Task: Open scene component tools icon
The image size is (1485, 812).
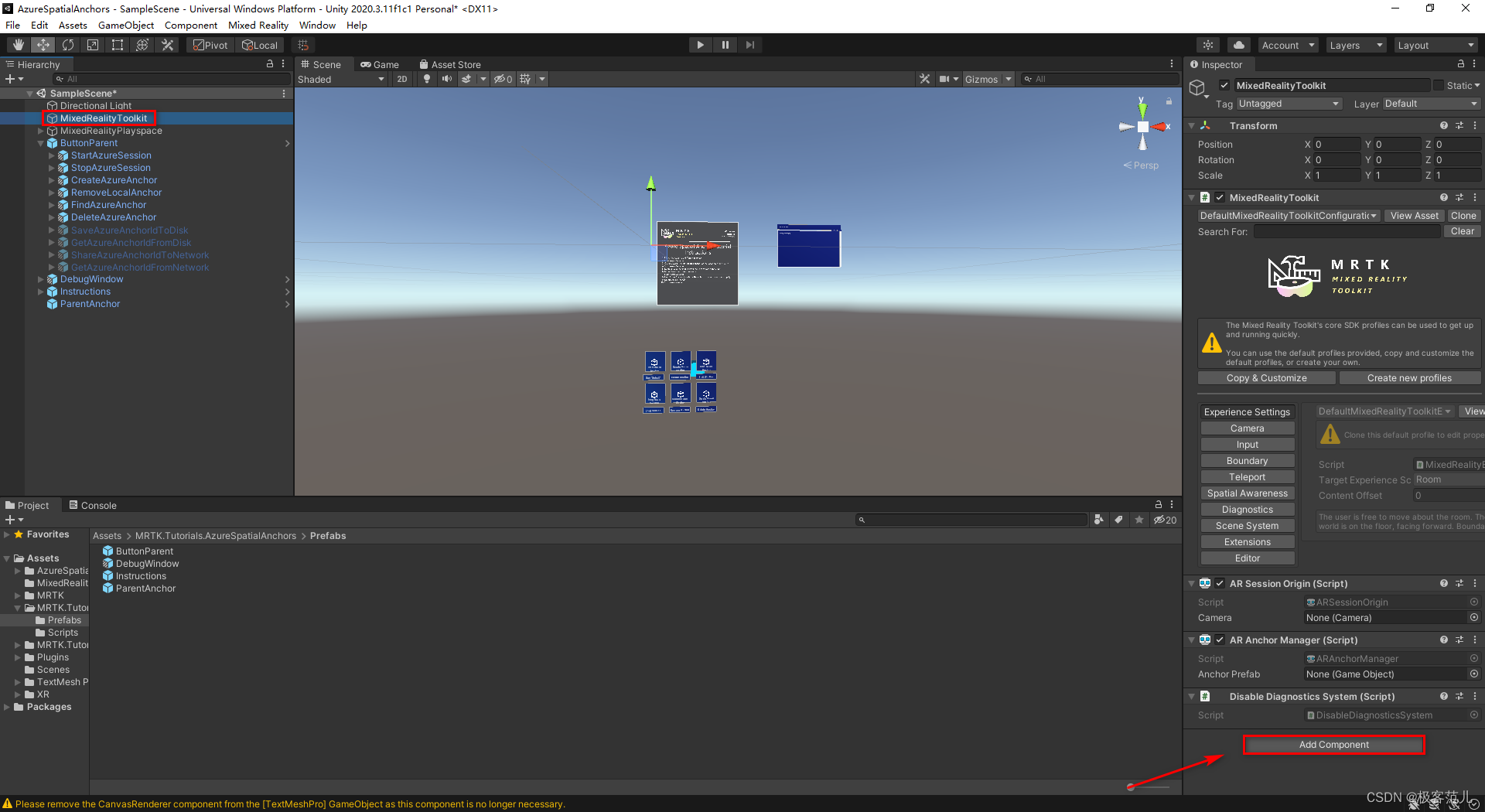Action: pyautogui.click(x=924, y=79)
